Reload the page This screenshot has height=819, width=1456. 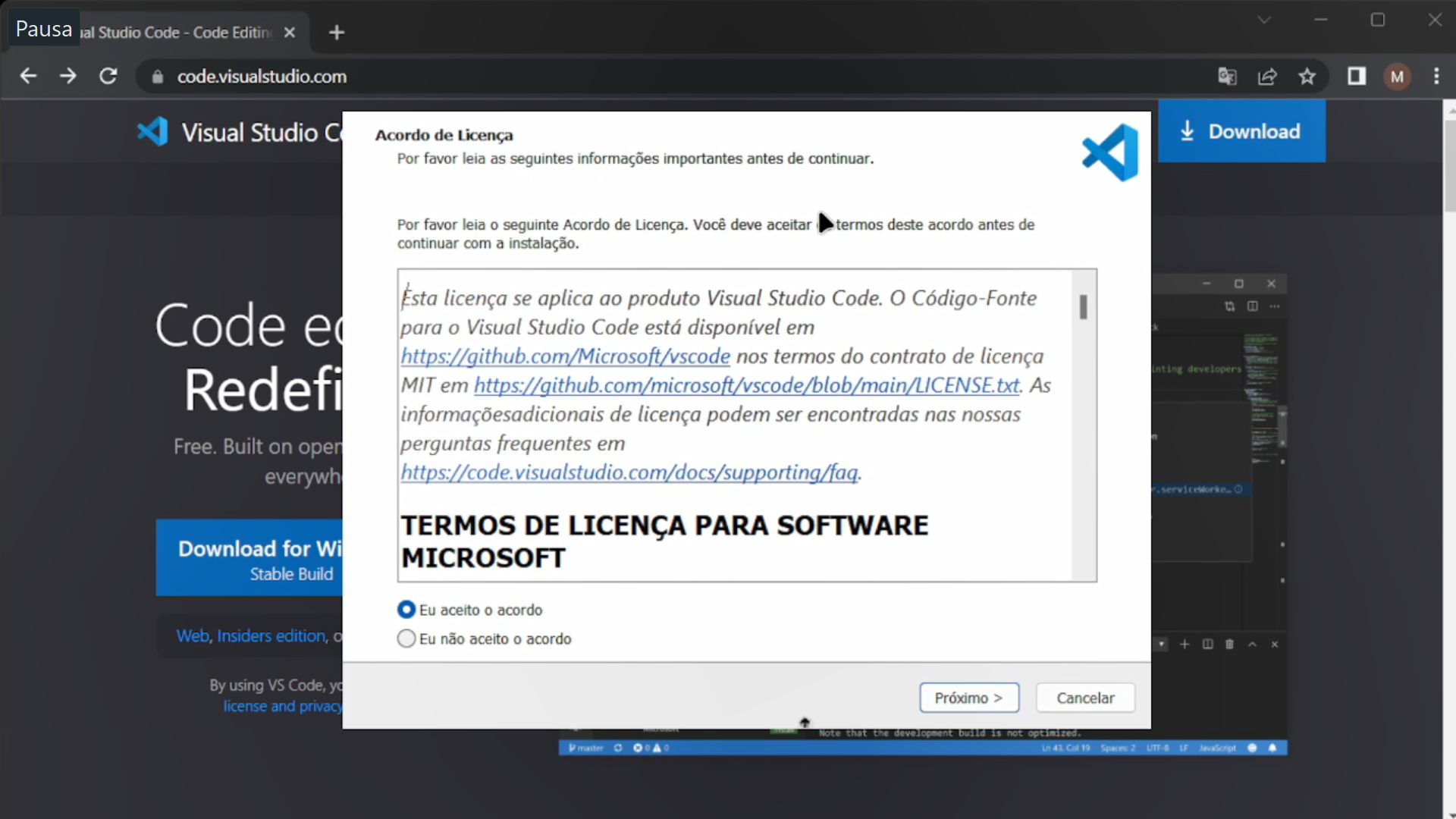click(108, 76)
